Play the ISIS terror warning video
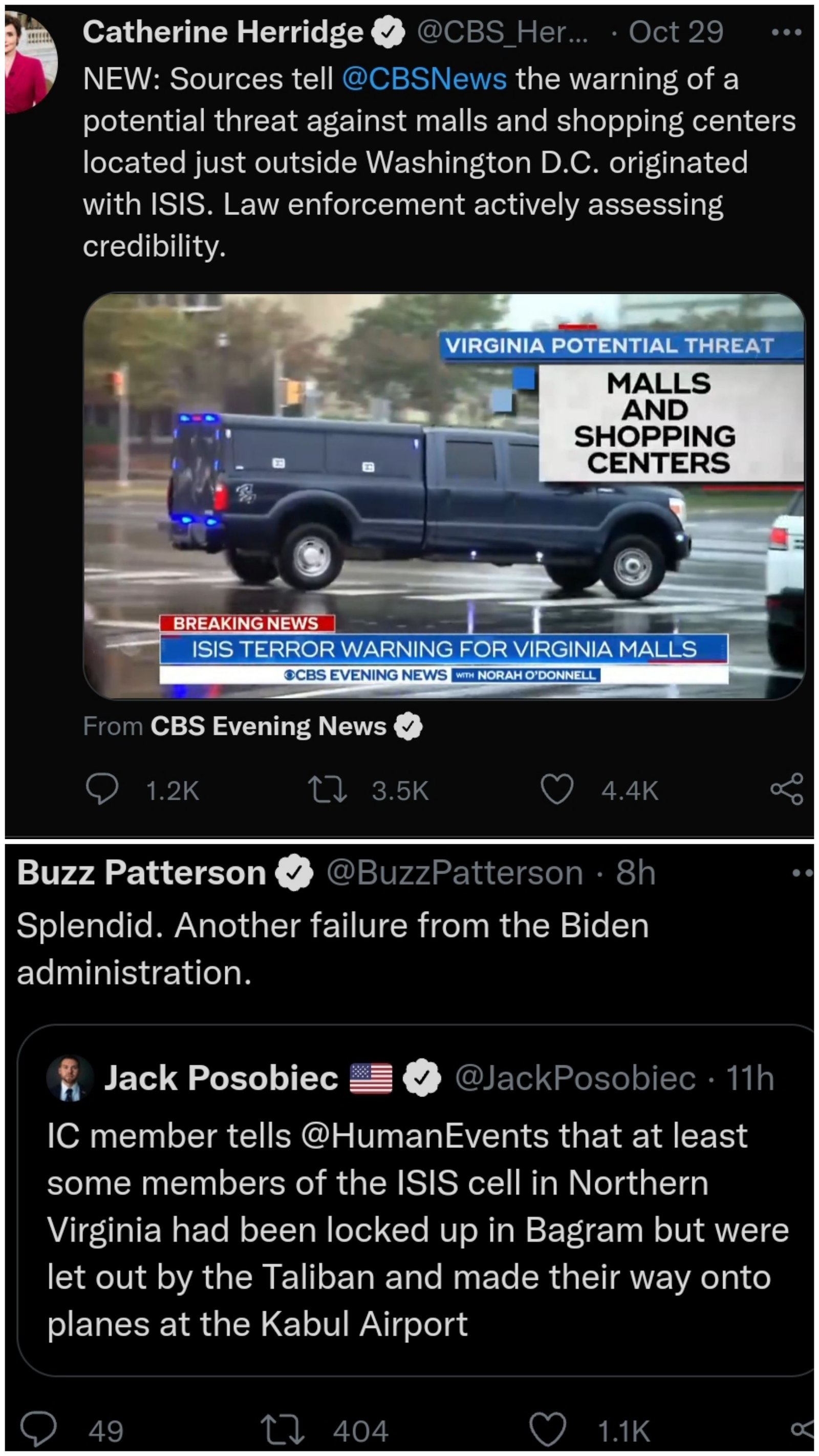This screenshot has width=819, height=1456. coord(444,496)
